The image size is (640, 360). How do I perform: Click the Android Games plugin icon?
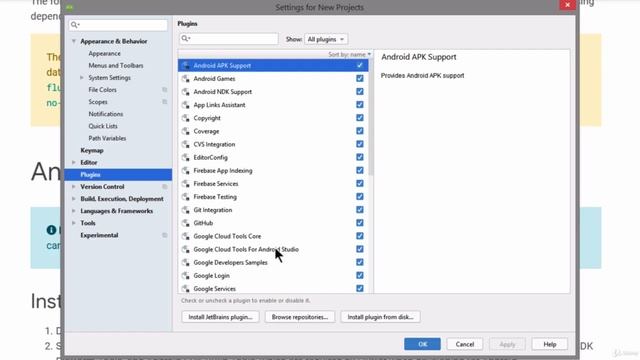(x=186, y=79)
